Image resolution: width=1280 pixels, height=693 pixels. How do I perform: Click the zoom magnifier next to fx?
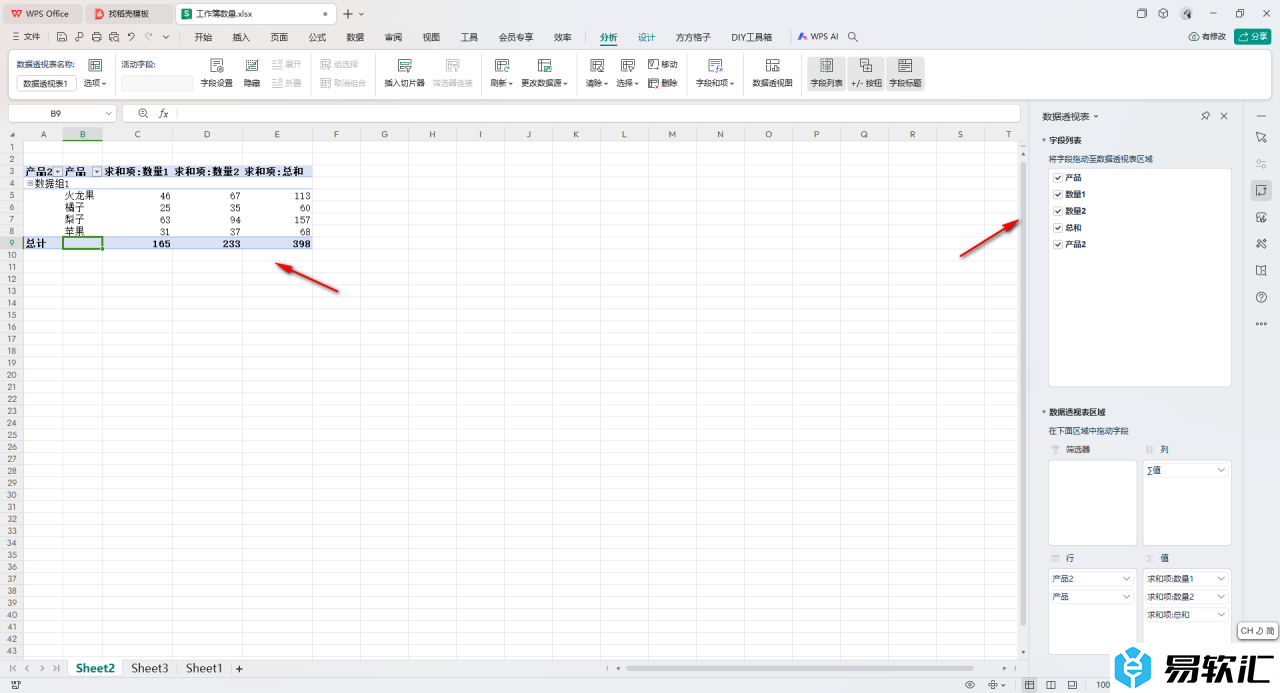pyautogui.click(x=143, y=114)
